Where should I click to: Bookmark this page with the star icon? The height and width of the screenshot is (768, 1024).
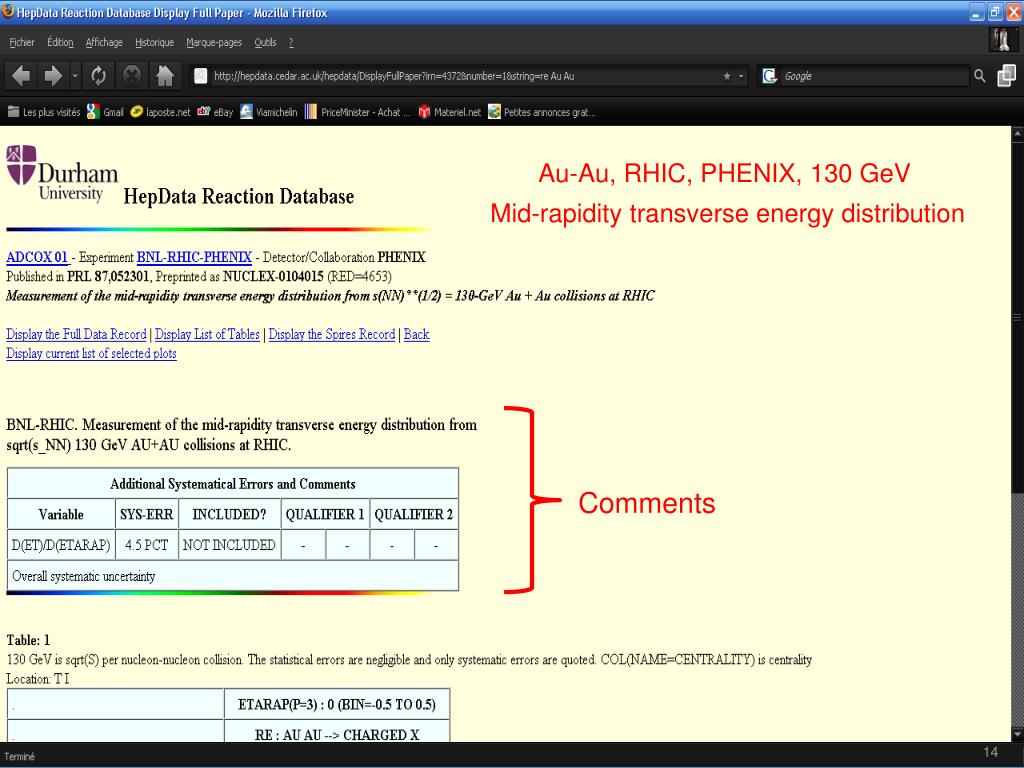click(726, 76)
